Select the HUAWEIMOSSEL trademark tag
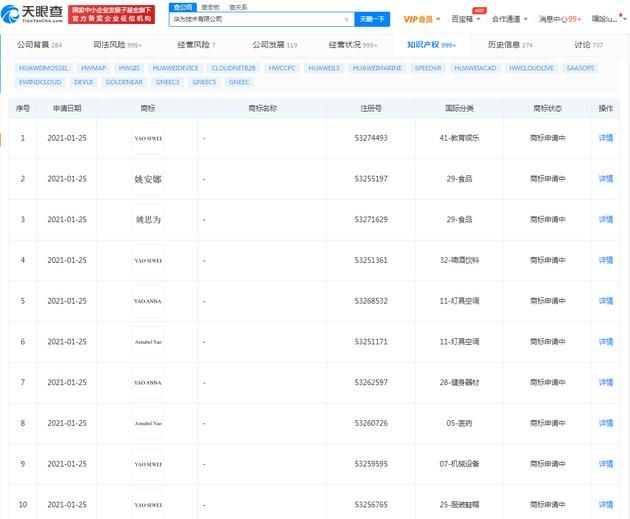Screen dimensions: 630x519 43,68
